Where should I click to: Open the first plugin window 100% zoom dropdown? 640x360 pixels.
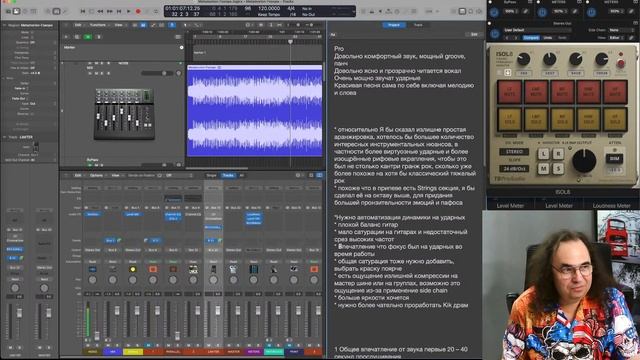pyautogui.click(x=511, y=12)
